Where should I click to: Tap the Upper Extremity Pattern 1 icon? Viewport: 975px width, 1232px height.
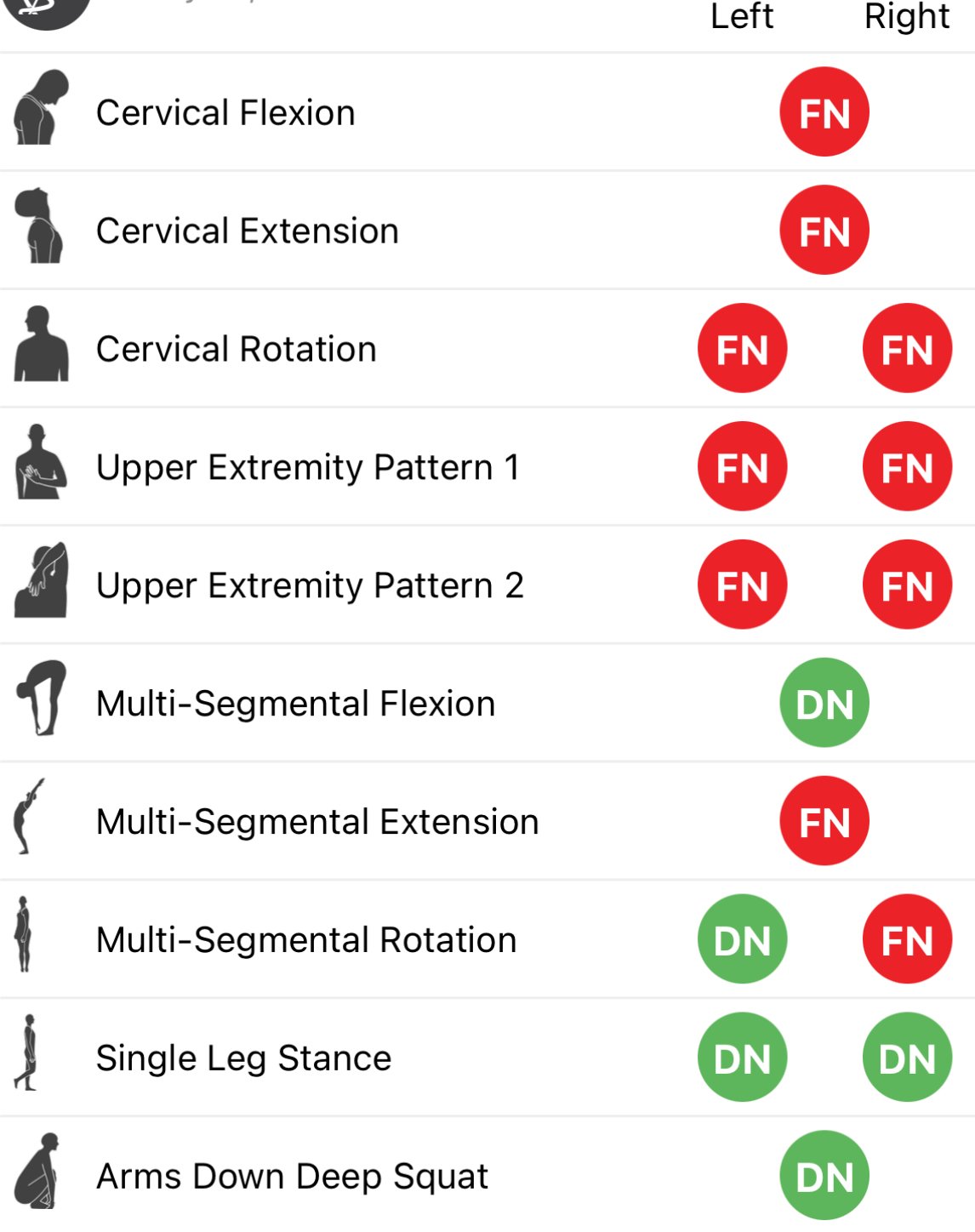(x=41, y=461)
